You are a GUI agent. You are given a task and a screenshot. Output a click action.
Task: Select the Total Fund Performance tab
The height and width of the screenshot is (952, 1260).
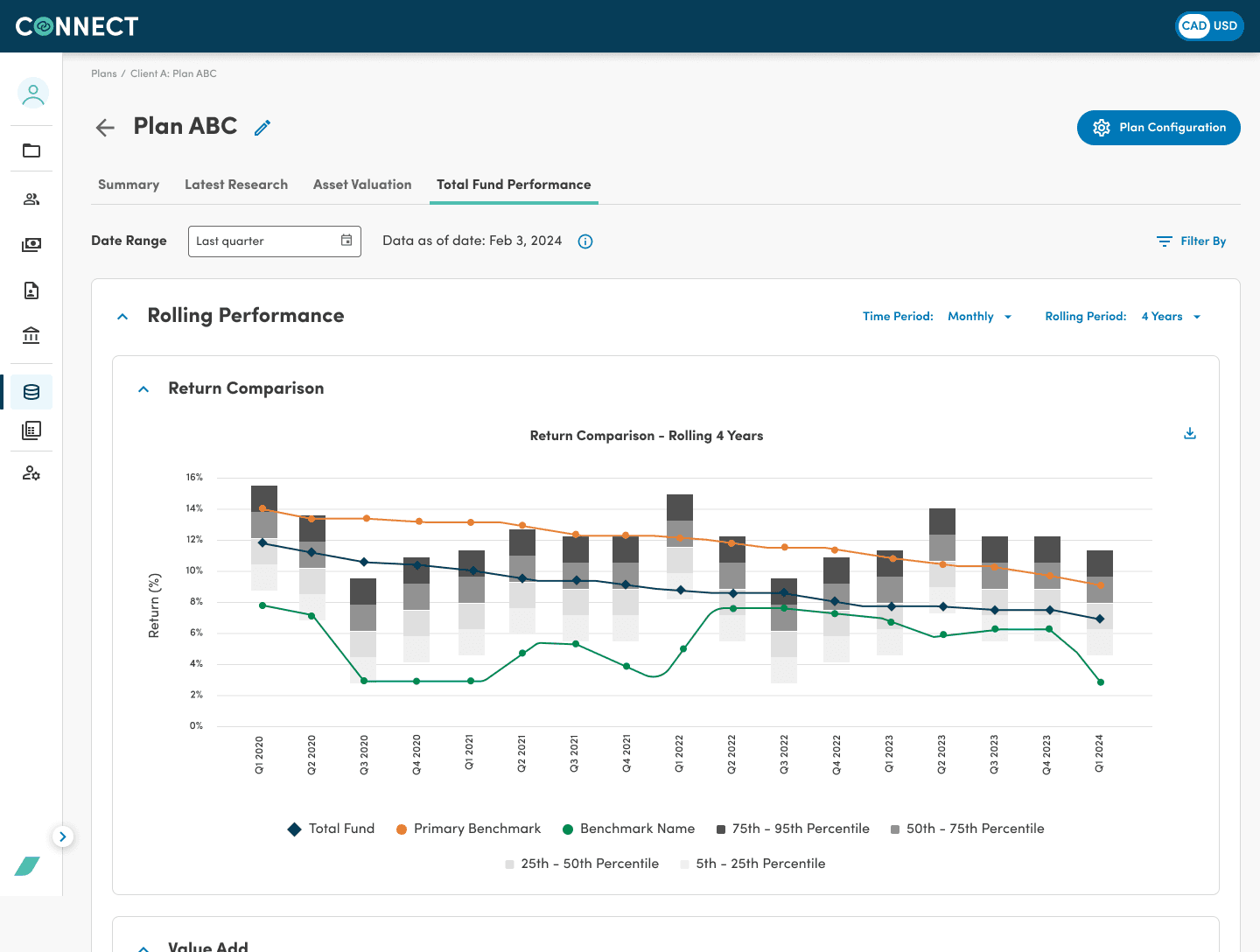(514, 185)
